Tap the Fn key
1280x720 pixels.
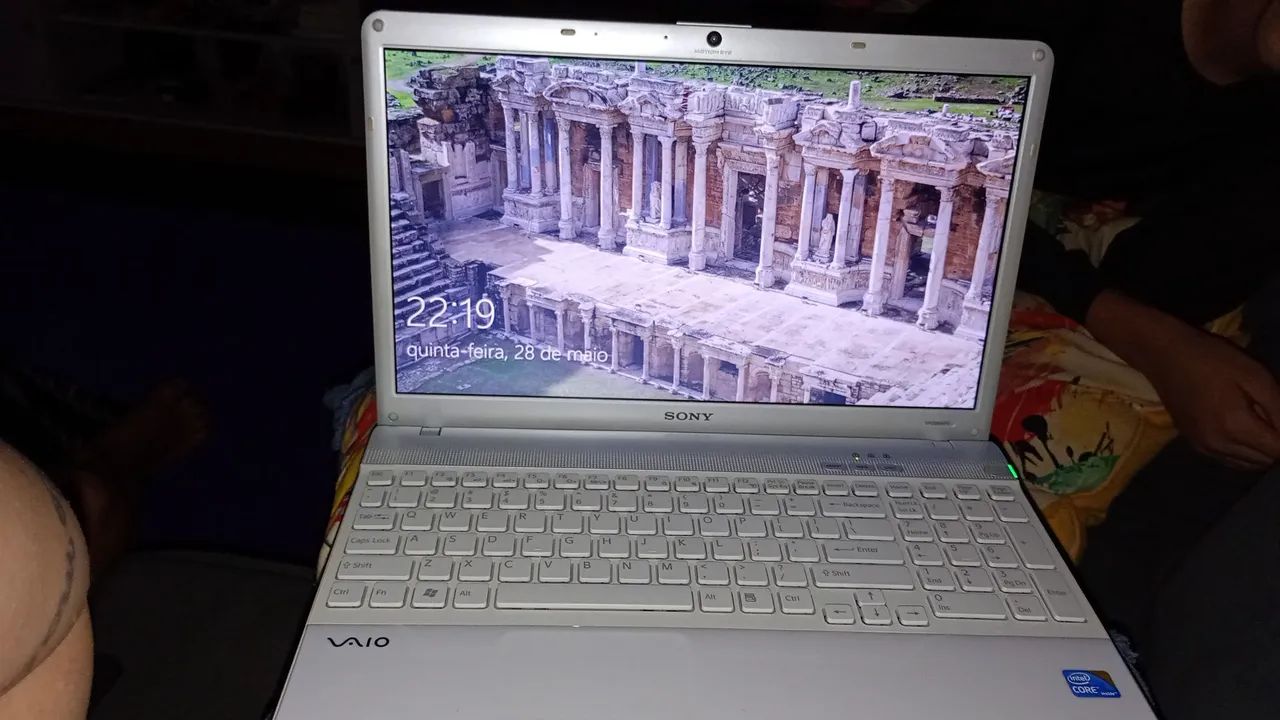(389, 595)
